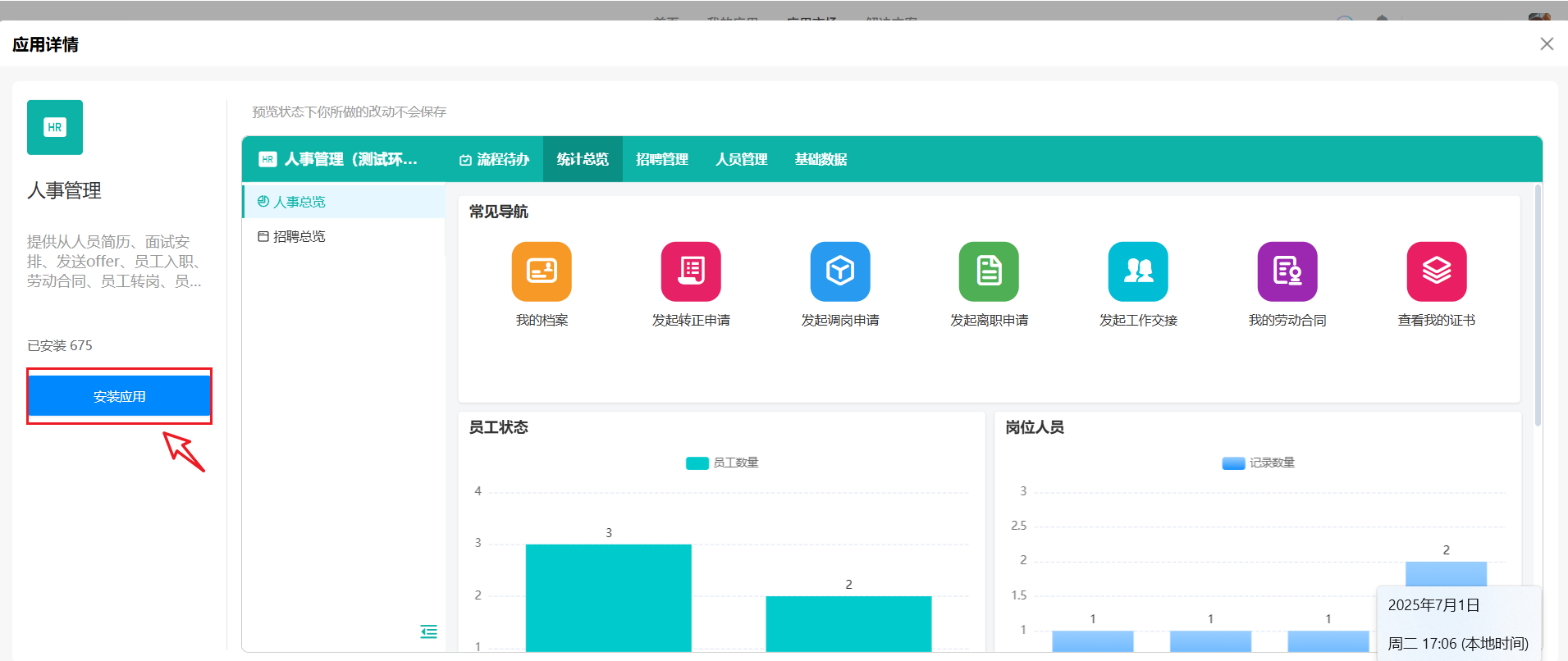Click the 发起转正申请 icon
The height and width of the screenshot is (661, 1568).
click(x=691, y=271)
